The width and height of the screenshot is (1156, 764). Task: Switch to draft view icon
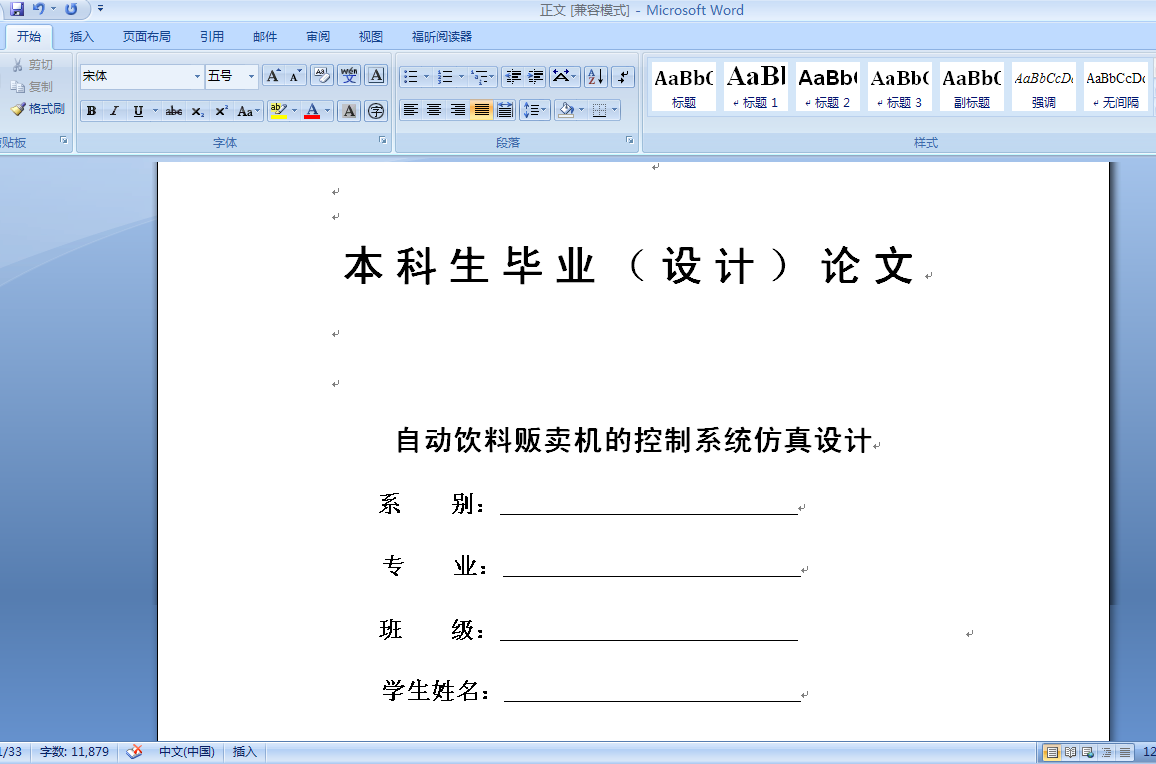coord(1124,752)
